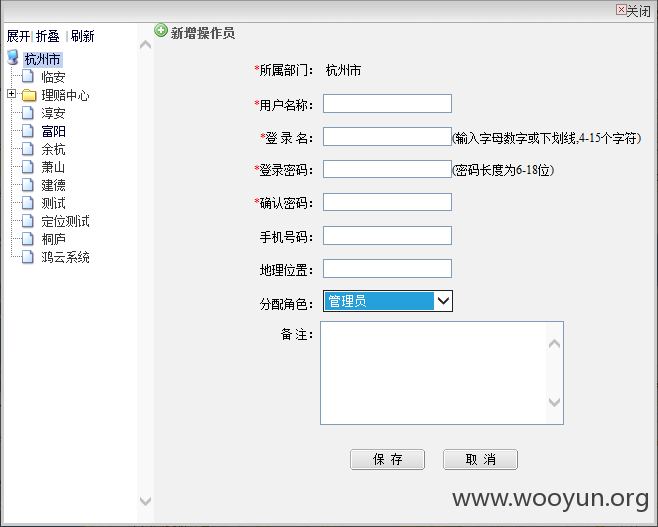The height and width of the screenshot is (527, 658).
Task: Focus the 手机号码 input field
Action: [x=387, y=235]
